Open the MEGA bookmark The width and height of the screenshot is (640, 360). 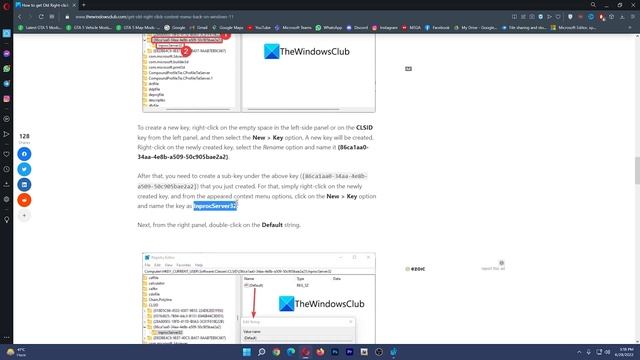pos(411,28)
